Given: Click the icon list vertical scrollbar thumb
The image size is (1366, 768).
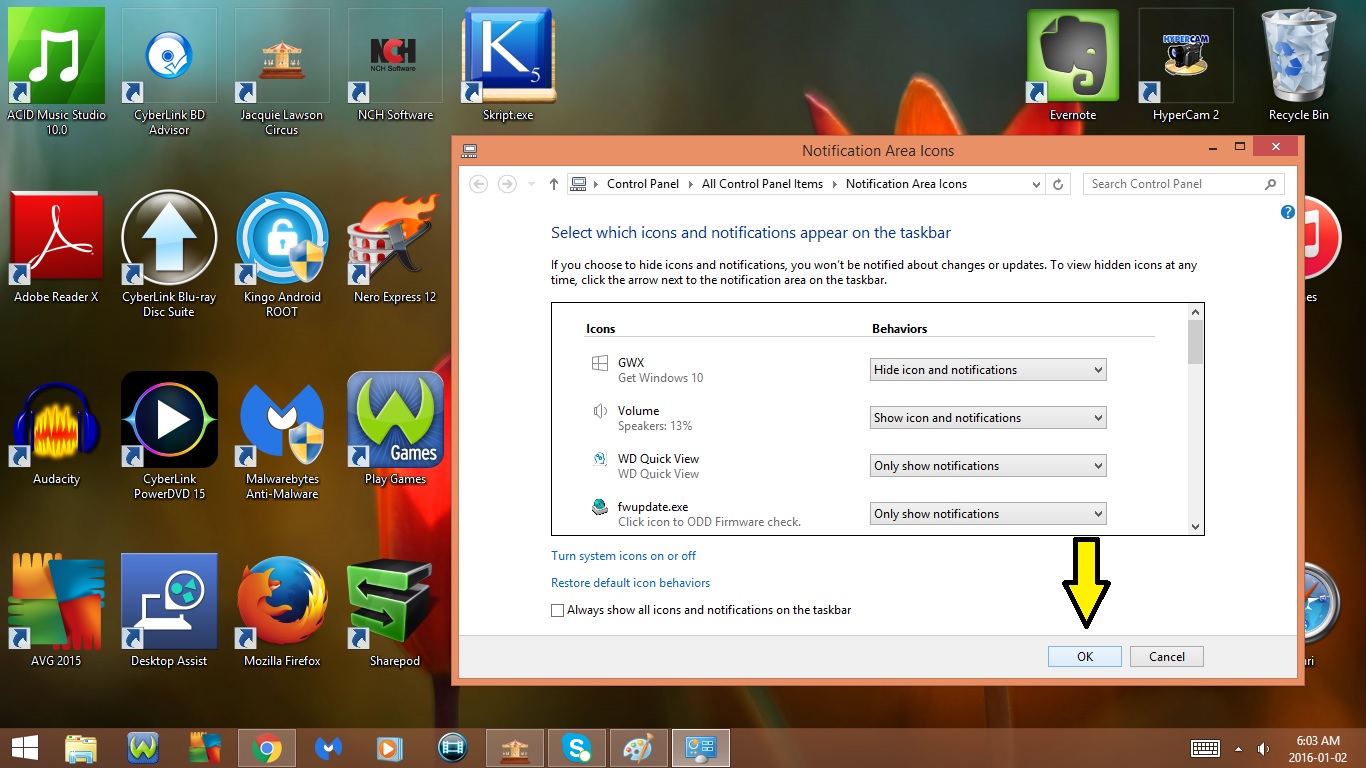Looking at the screenshot, I should 1195,342.
